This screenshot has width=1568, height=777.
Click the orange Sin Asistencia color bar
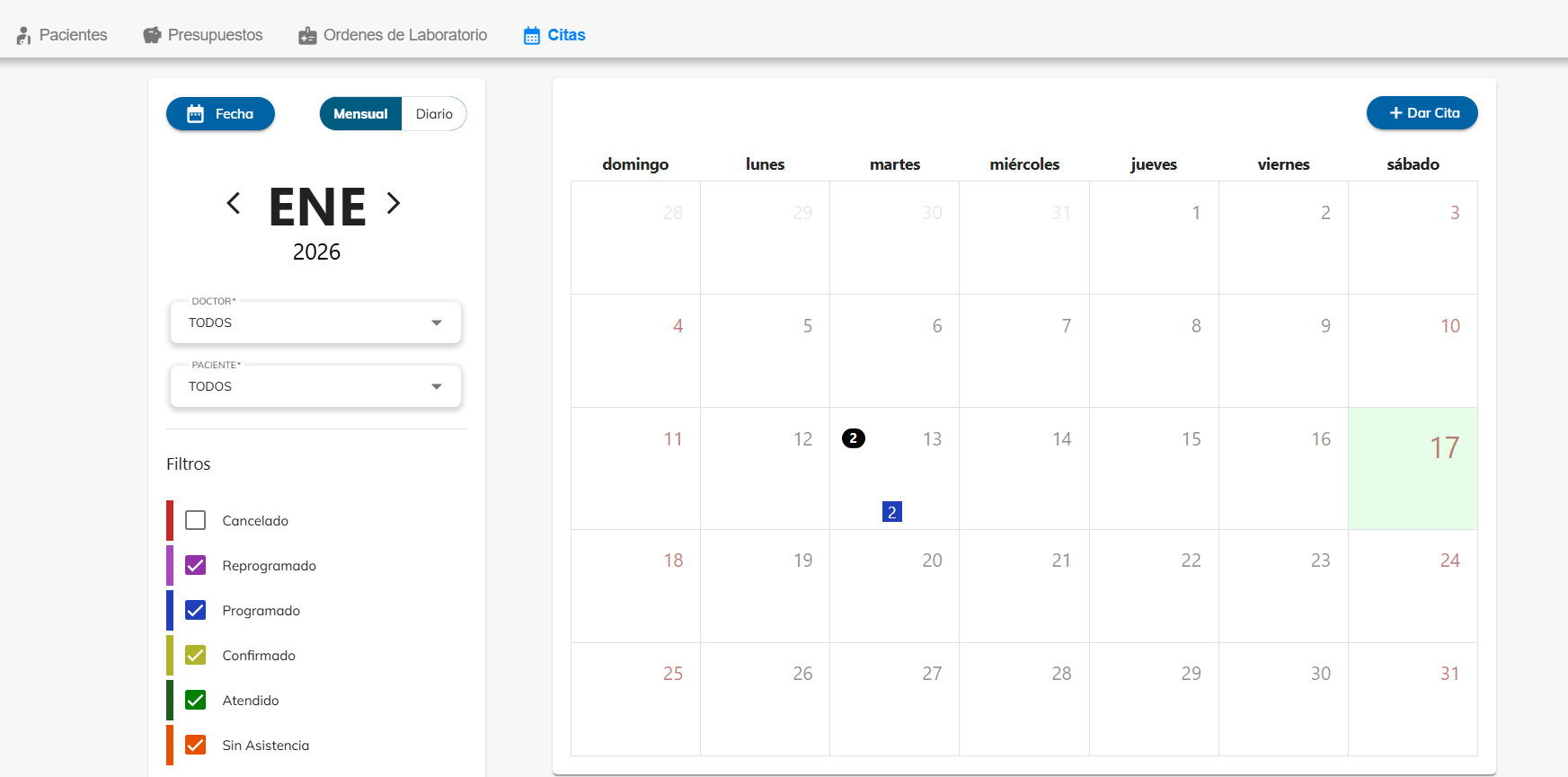(x=170, y=745)
